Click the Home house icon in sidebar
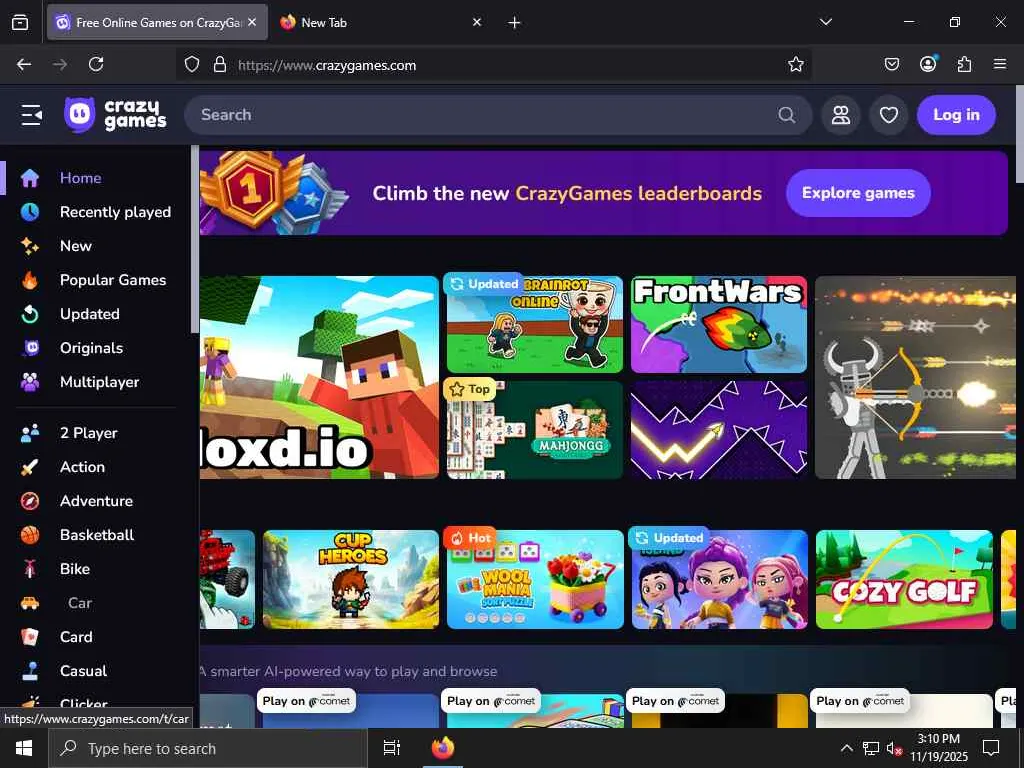Image resolution: width=1024 pixels, height=768 pixels. point(29,178)
